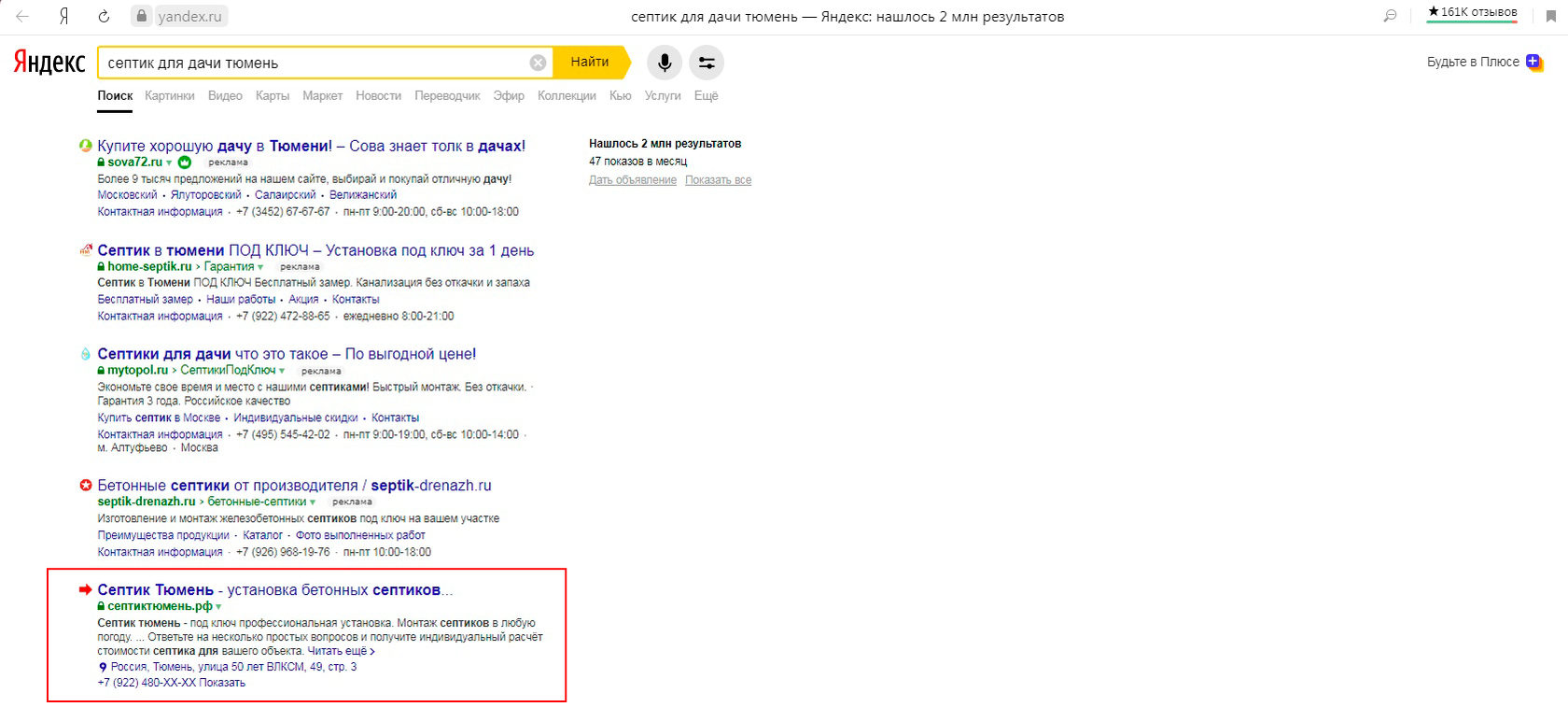Open the Септики для дачи что это такое result

[287, 354]
